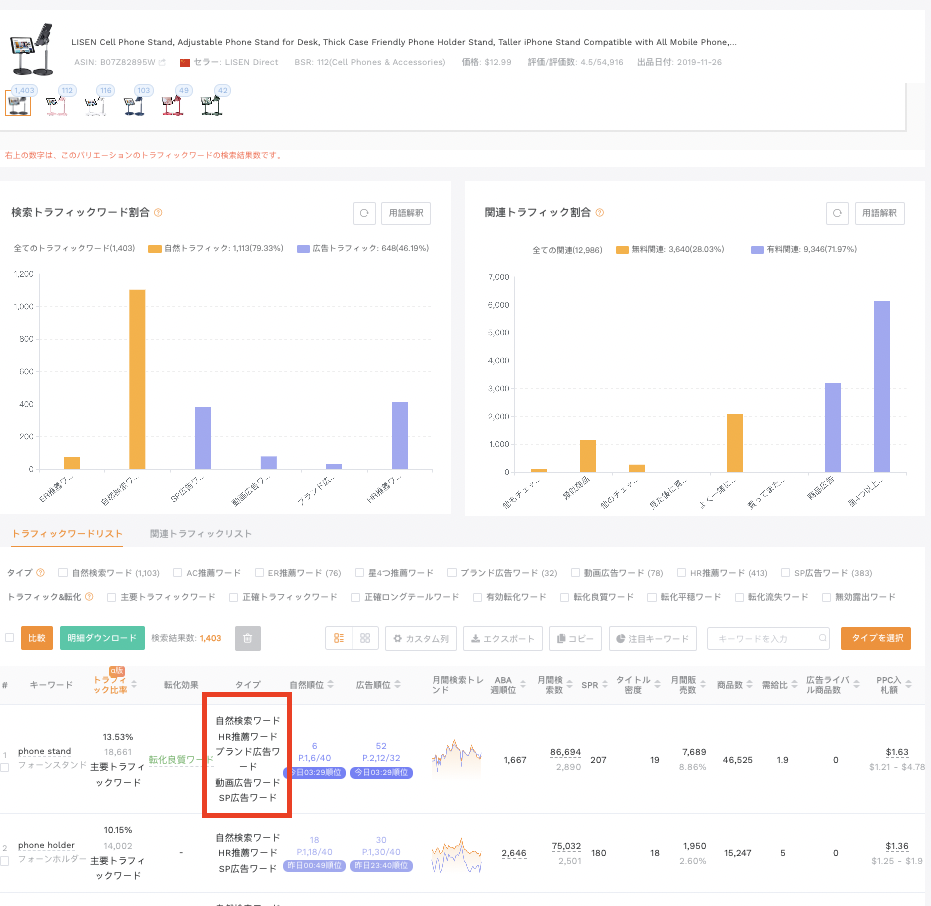Show help for 検索トラフィックワード割合 title
Viewport: 931px width, 906px height.
coord(158,213)
